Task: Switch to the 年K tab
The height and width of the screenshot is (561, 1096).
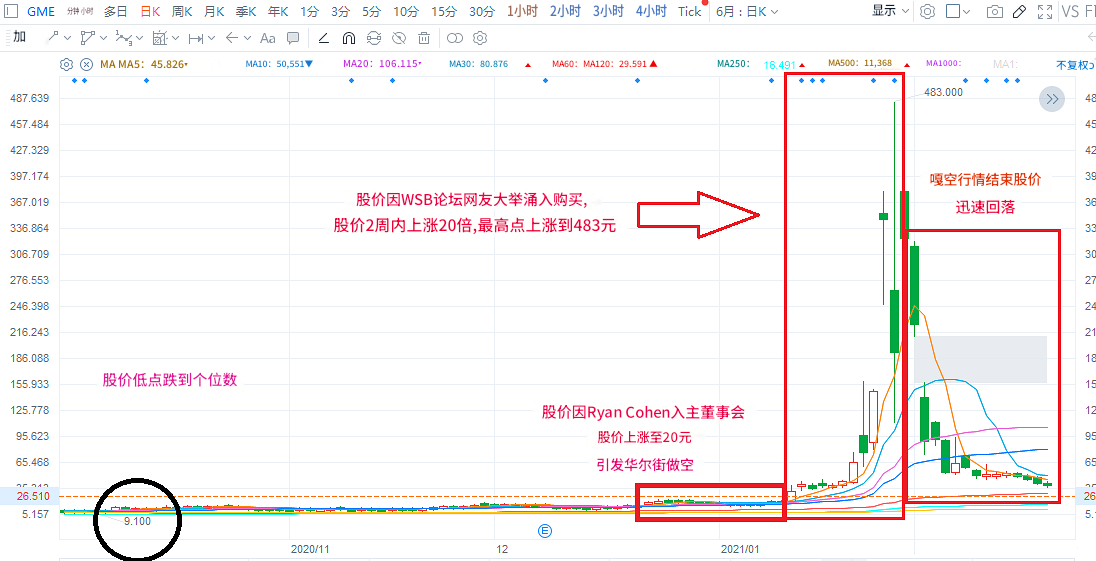Action: pos(278,11)
